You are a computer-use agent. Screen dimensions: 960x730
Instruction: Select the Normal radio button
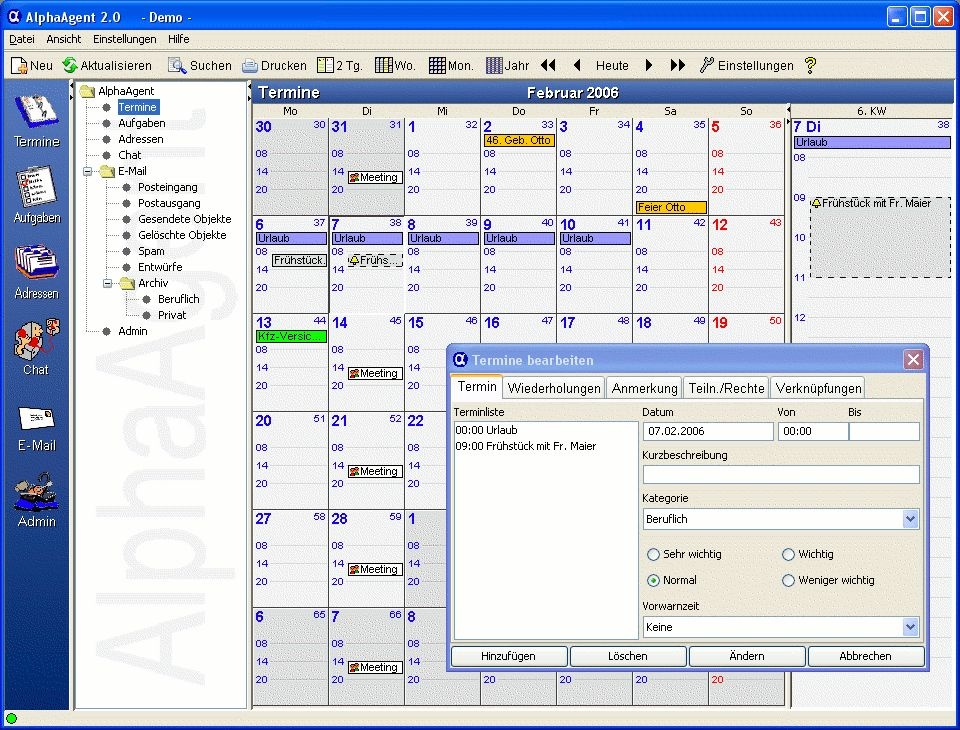tap(653, 580)
